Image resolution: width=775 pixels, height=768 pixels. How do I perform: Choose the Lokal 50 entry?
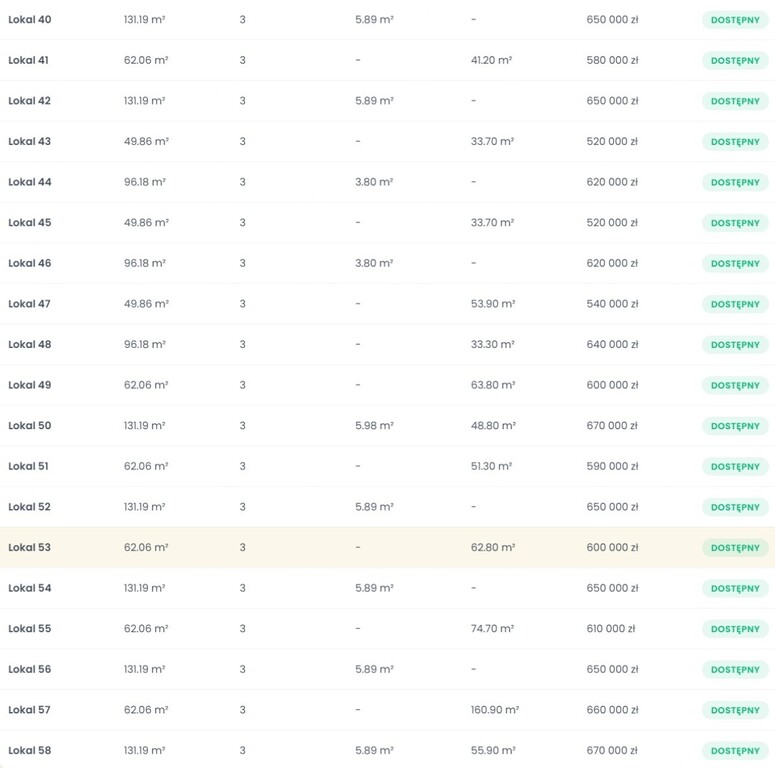[30, 426]
